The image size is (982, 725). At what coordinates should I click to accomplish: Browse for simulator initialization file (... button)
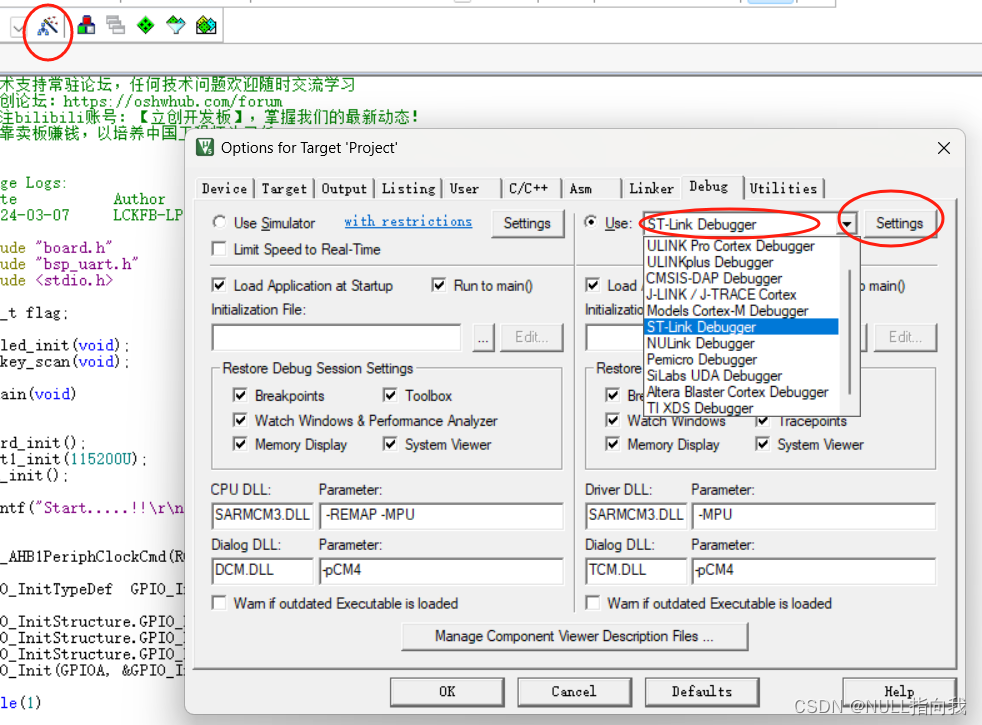(x=483, y=337)
